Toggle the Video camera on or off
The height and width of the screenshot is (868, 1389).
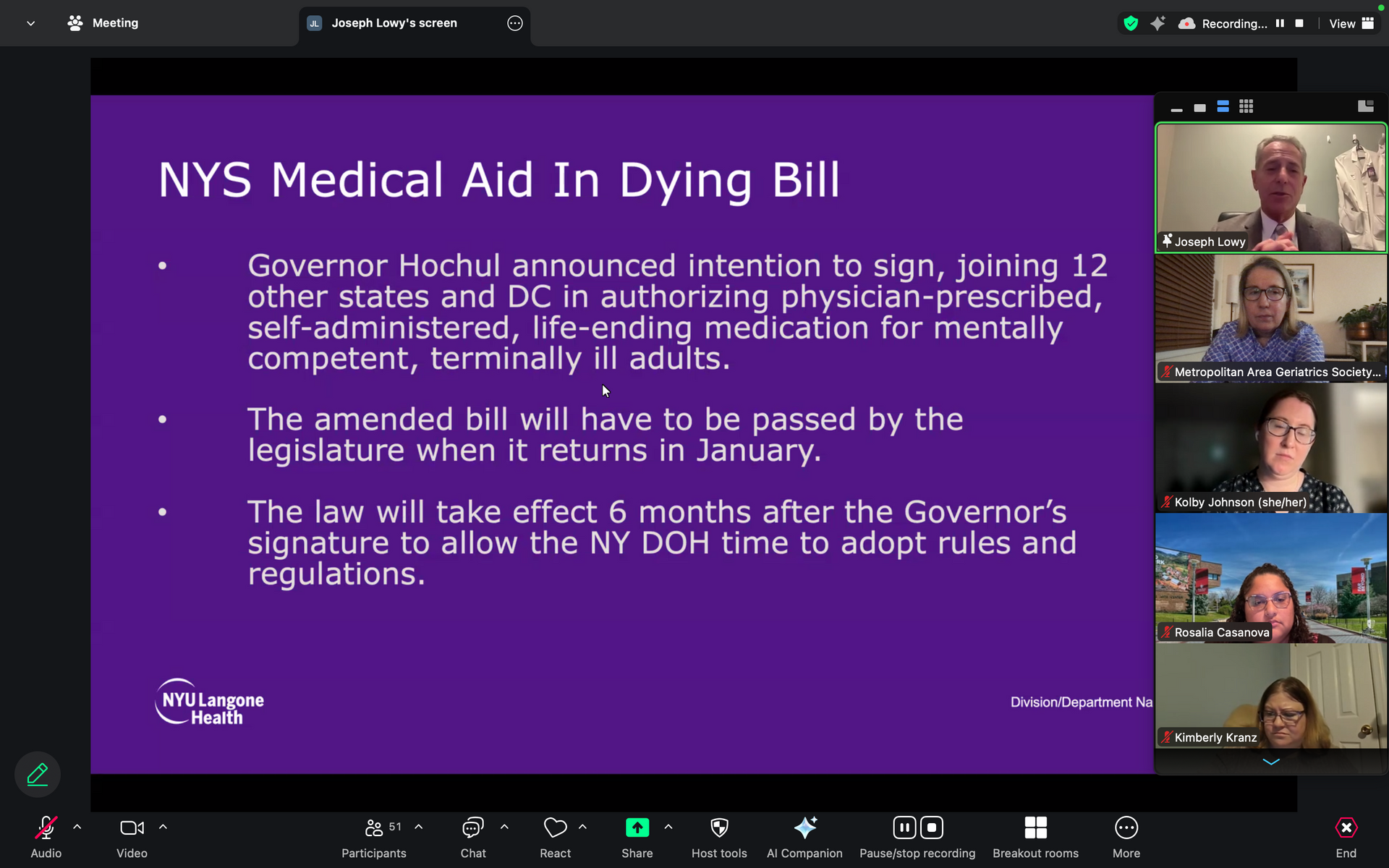[x=132, y=837]
